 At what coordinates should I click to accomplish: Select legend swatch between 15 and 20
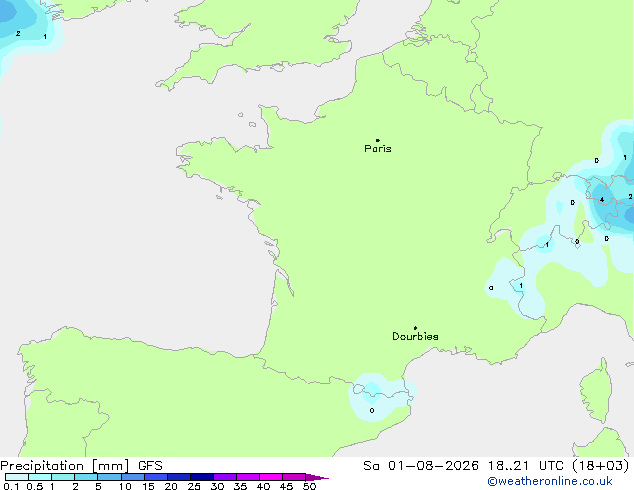point(156,477)
